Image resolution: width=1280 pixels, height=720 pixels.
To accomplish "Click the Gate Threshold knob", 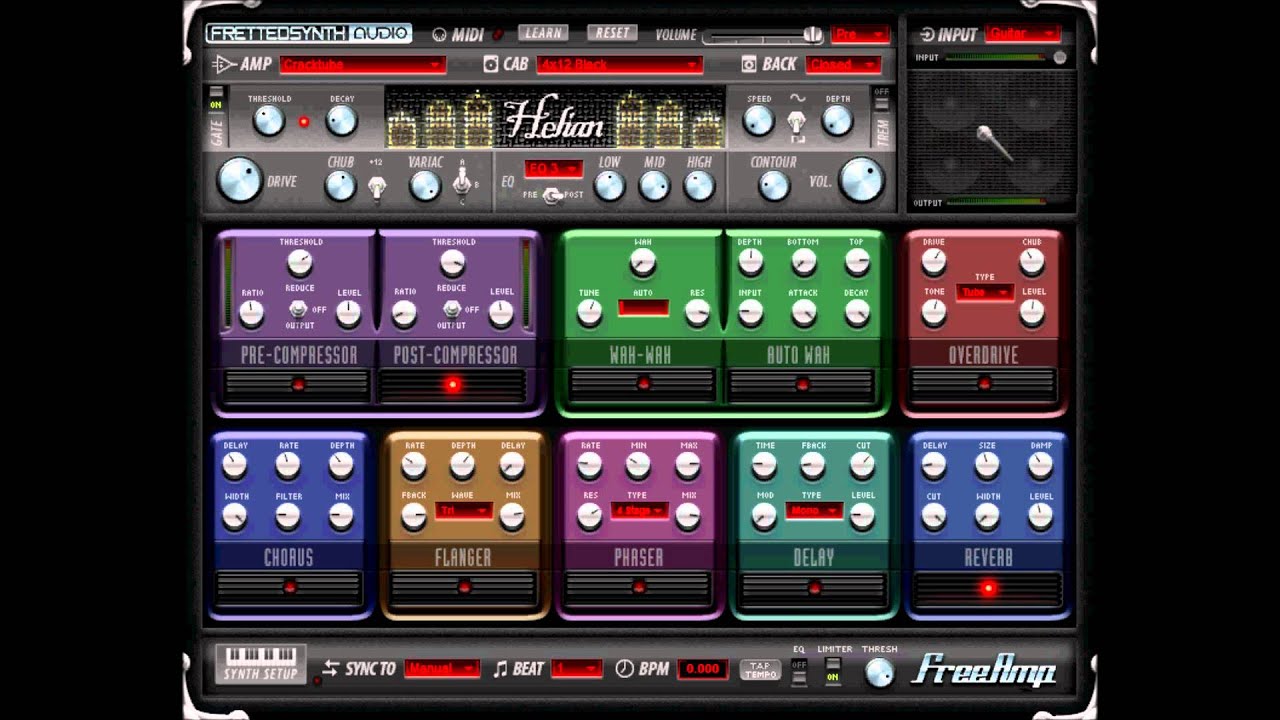I will point(268,121).
